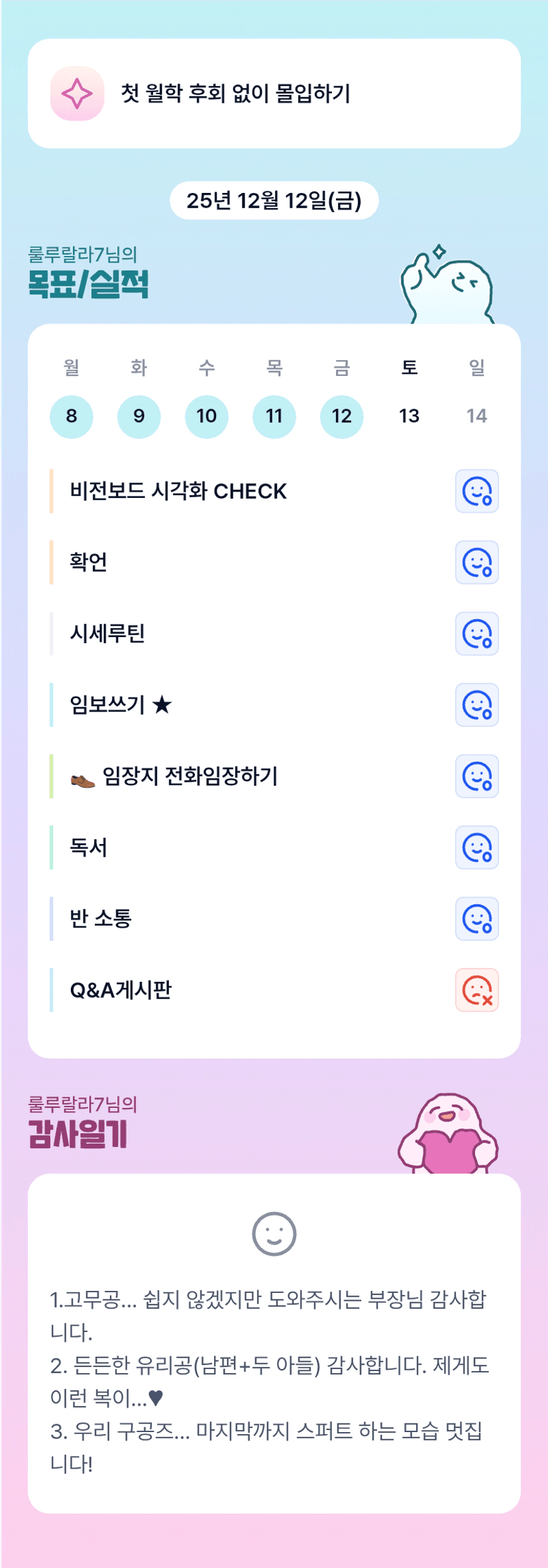Screen dimensions: 548x1568
Task: Toggle the 반 소통 status icon
Action: (476, 919)
